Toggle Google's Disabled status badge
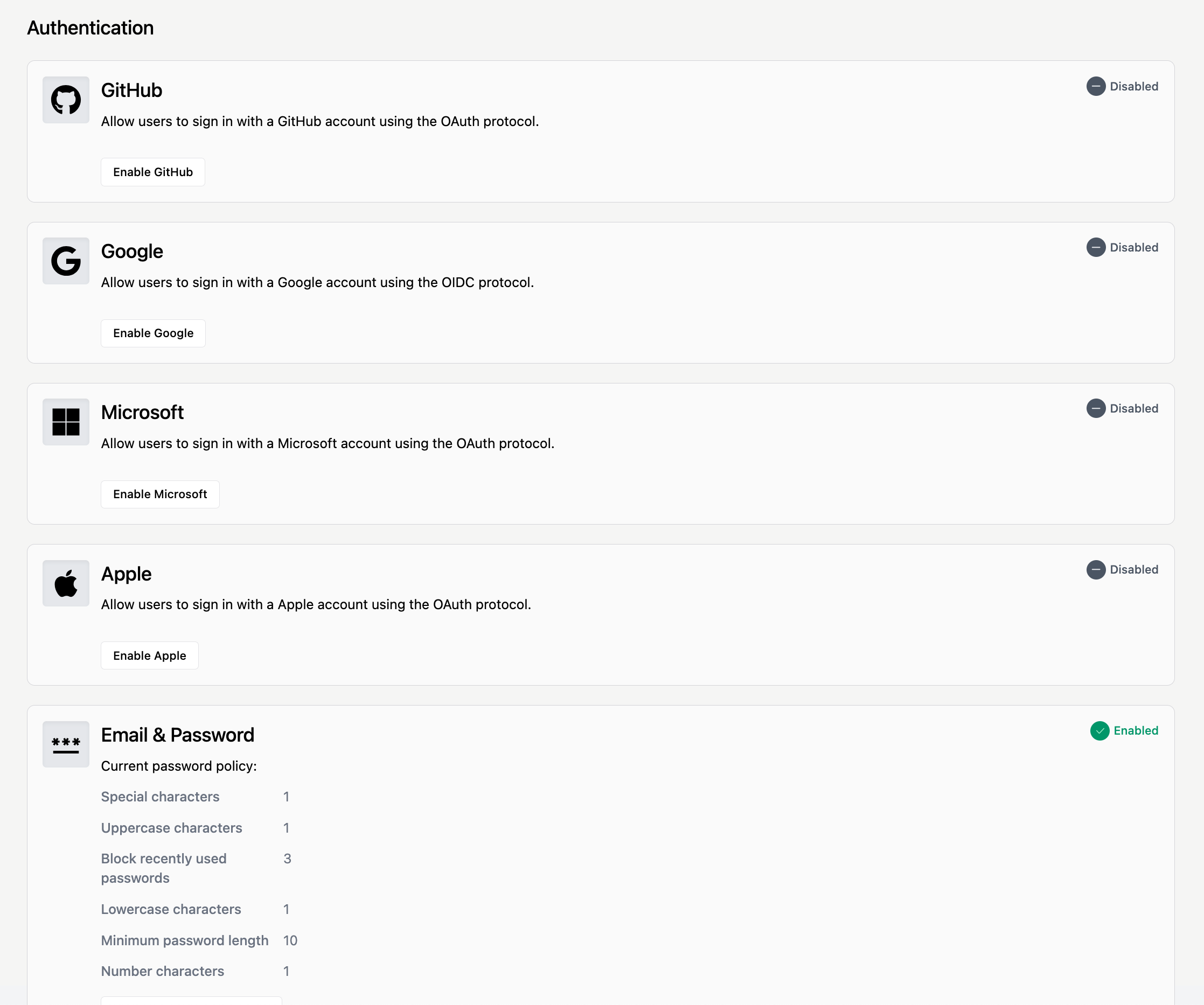Image resolution: width=1204 pixels, height=1005 pixels. (x=1122, y=247)
